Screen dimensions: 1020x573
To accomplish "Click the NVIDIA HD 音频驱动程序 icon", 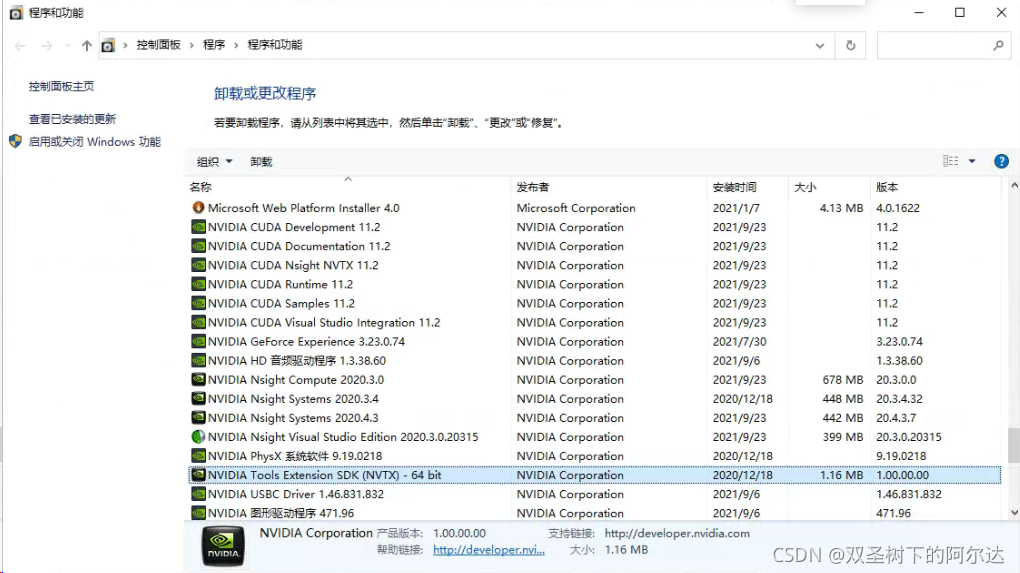I will [198, 360].
